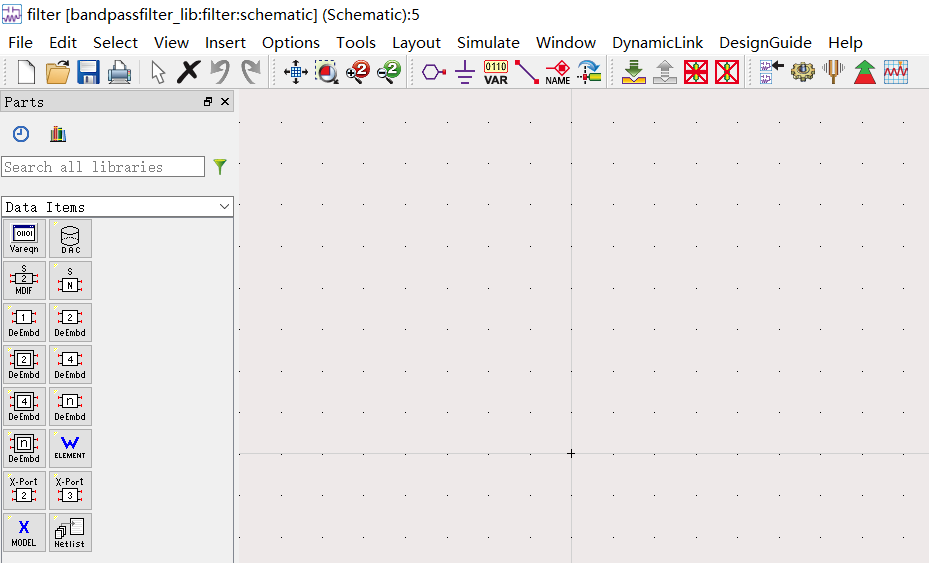
Task: Insert a VAR variable equation
Action: [496, 72]
